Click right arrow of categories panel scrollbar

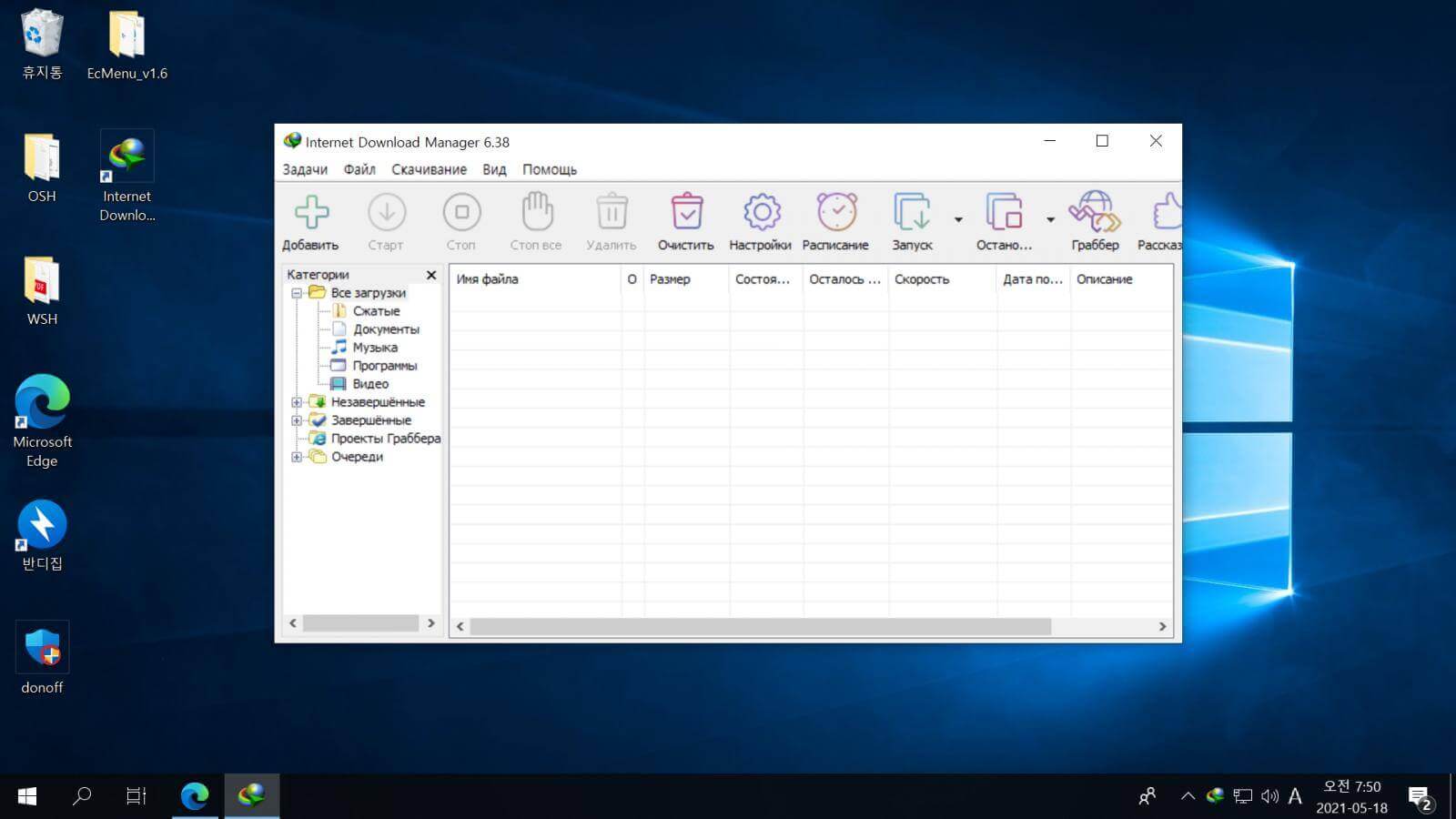pos(431,623)
